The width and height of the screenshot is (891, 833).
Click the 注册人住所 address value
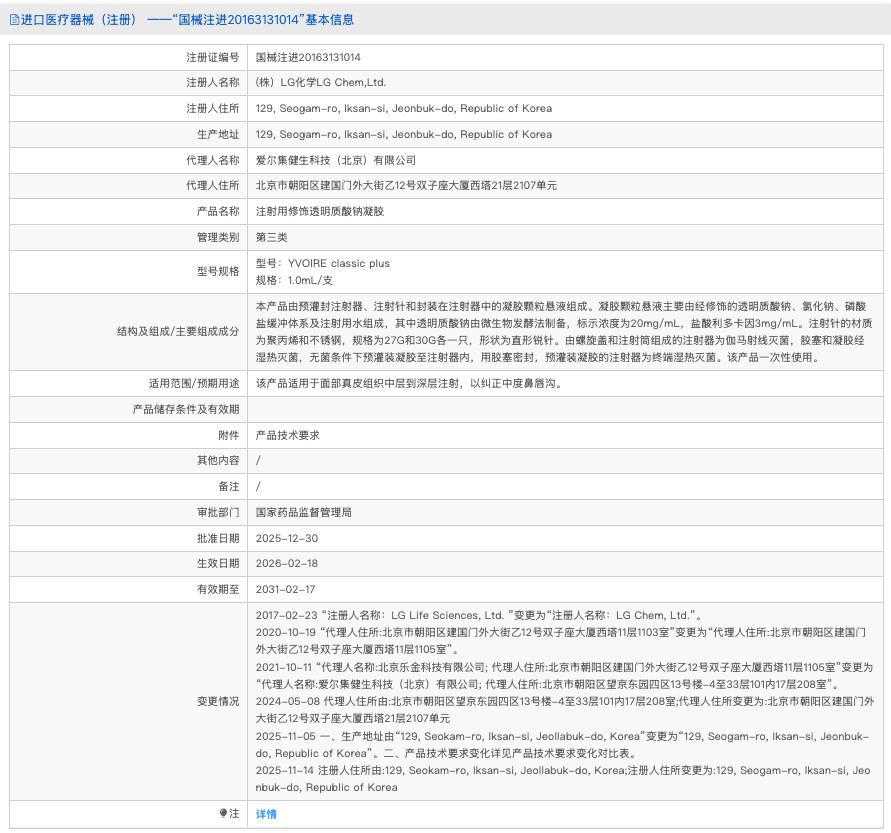pyautogui.click(x=403, y=109)
